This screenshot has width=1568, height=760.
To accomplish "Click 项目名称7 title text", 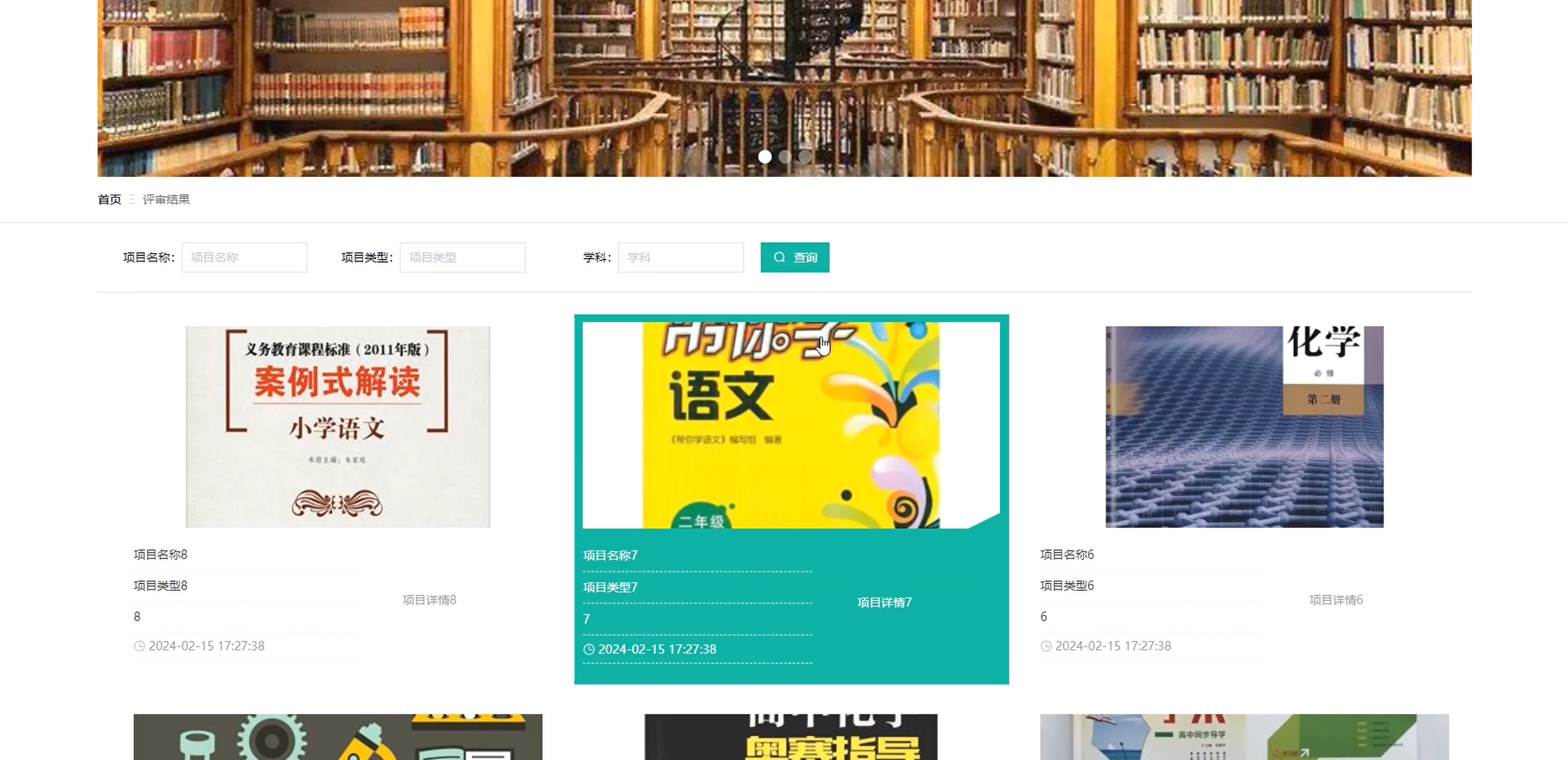I will tap(610, 555).
